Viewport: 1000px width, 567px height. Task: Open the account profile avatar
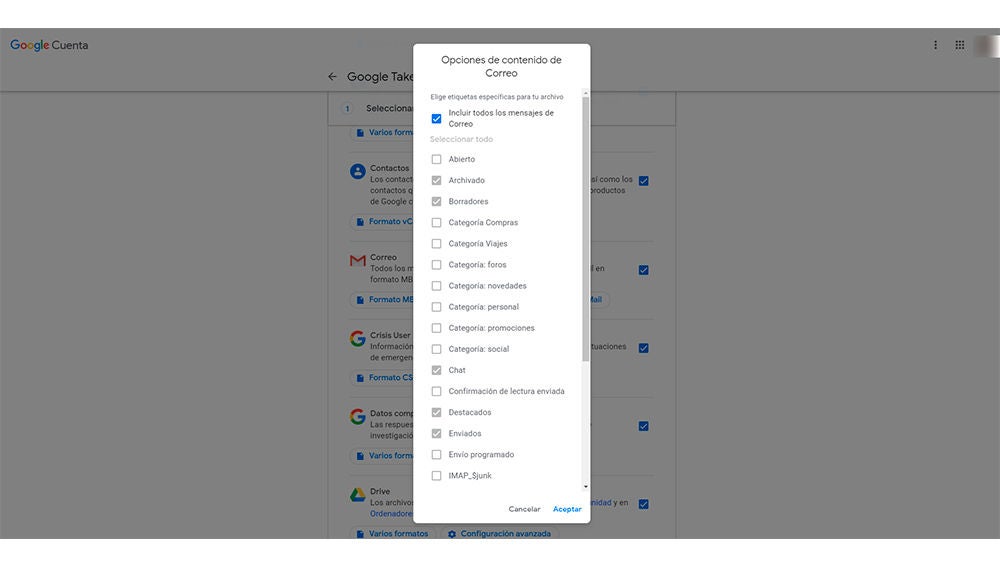pos(989,46)
